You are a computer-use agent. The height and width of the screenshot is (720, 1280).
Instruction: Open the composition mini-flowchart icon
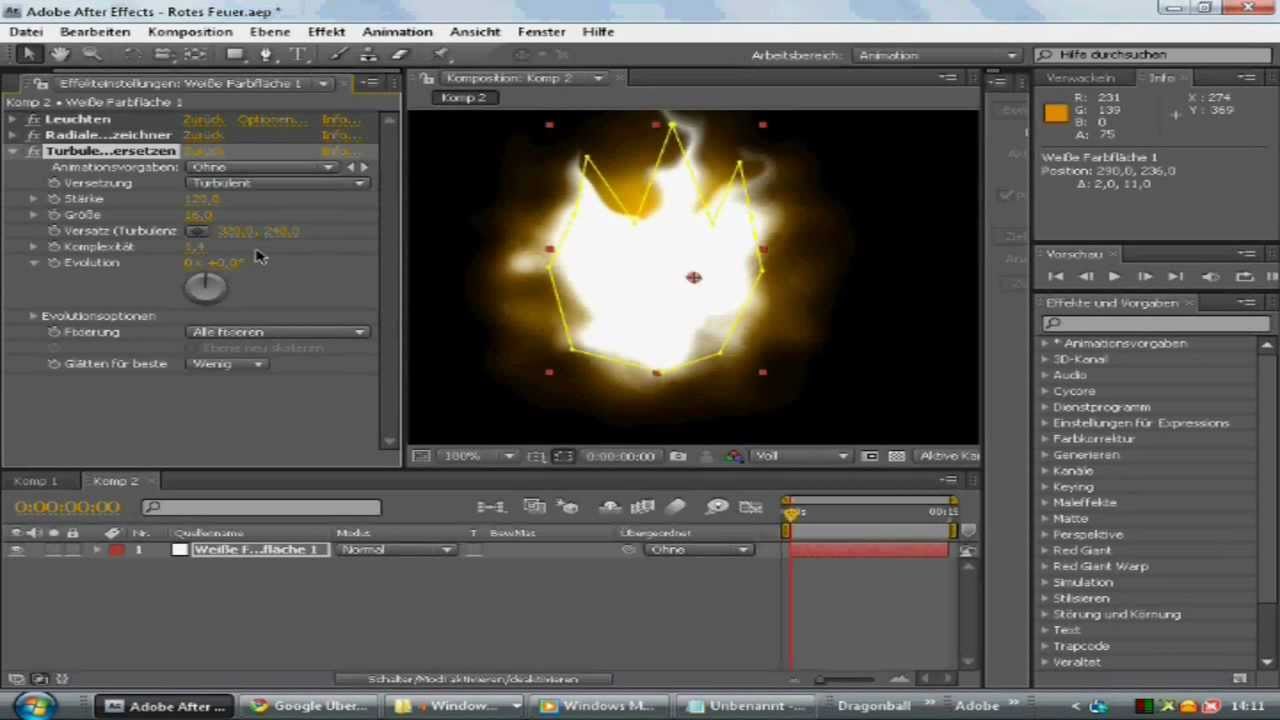point(490,507)
